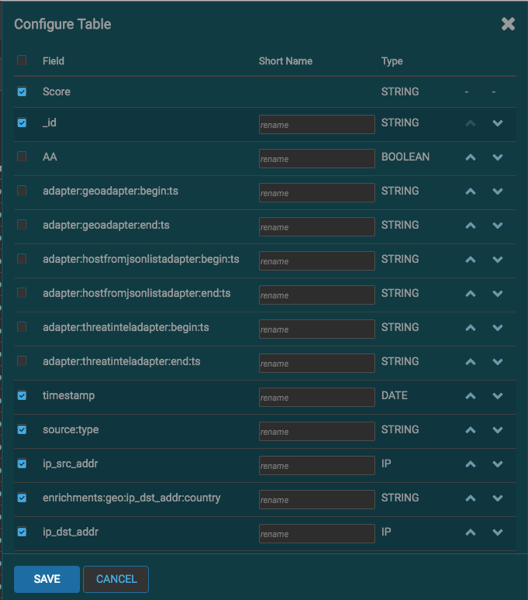
Task: Move ip_src_addr field up
Action: point(471,464)
